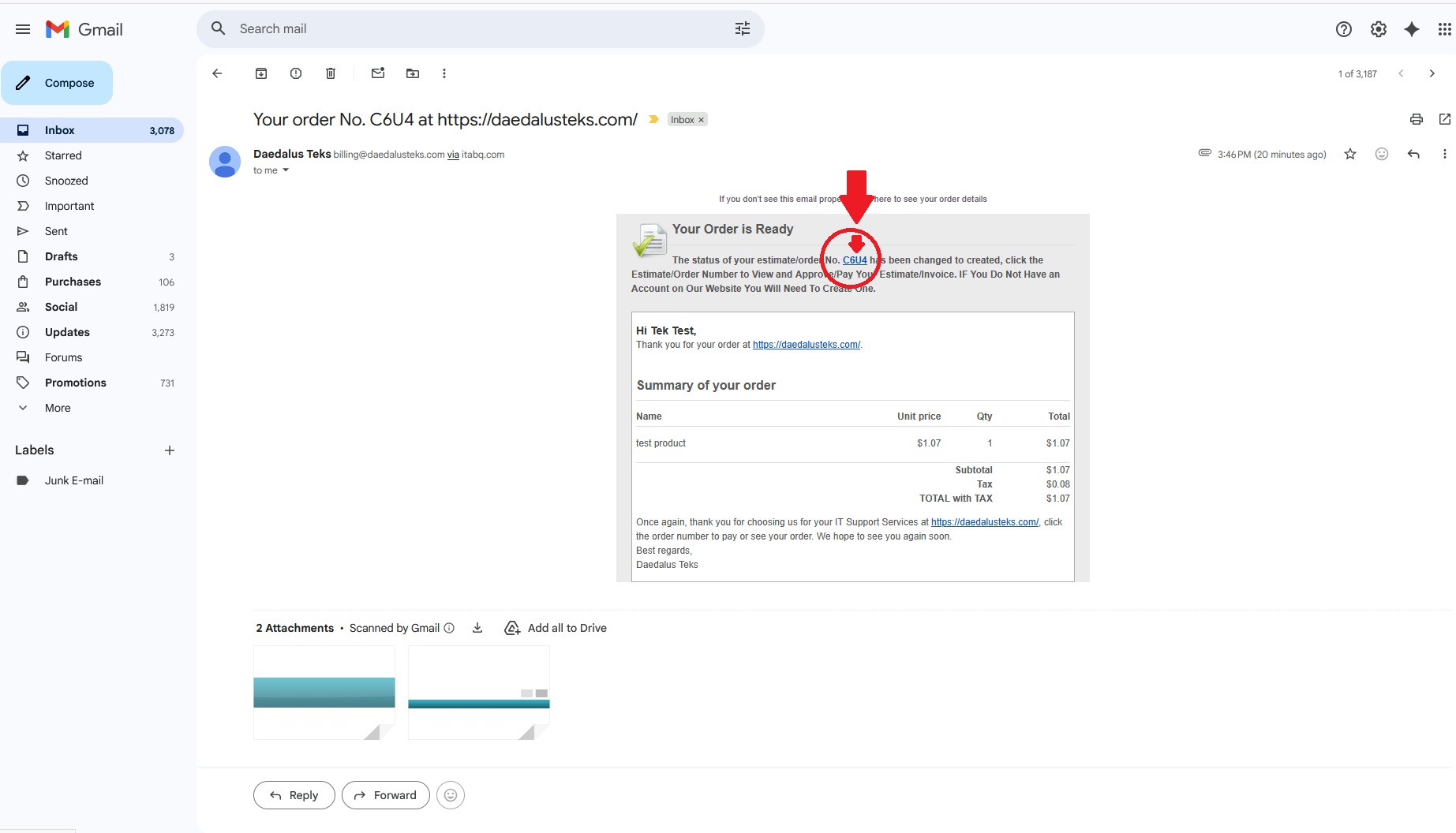This screenshot has width=1456, height=833.
Task: Open the second attachment thumbnail
Action: [479, 693]
